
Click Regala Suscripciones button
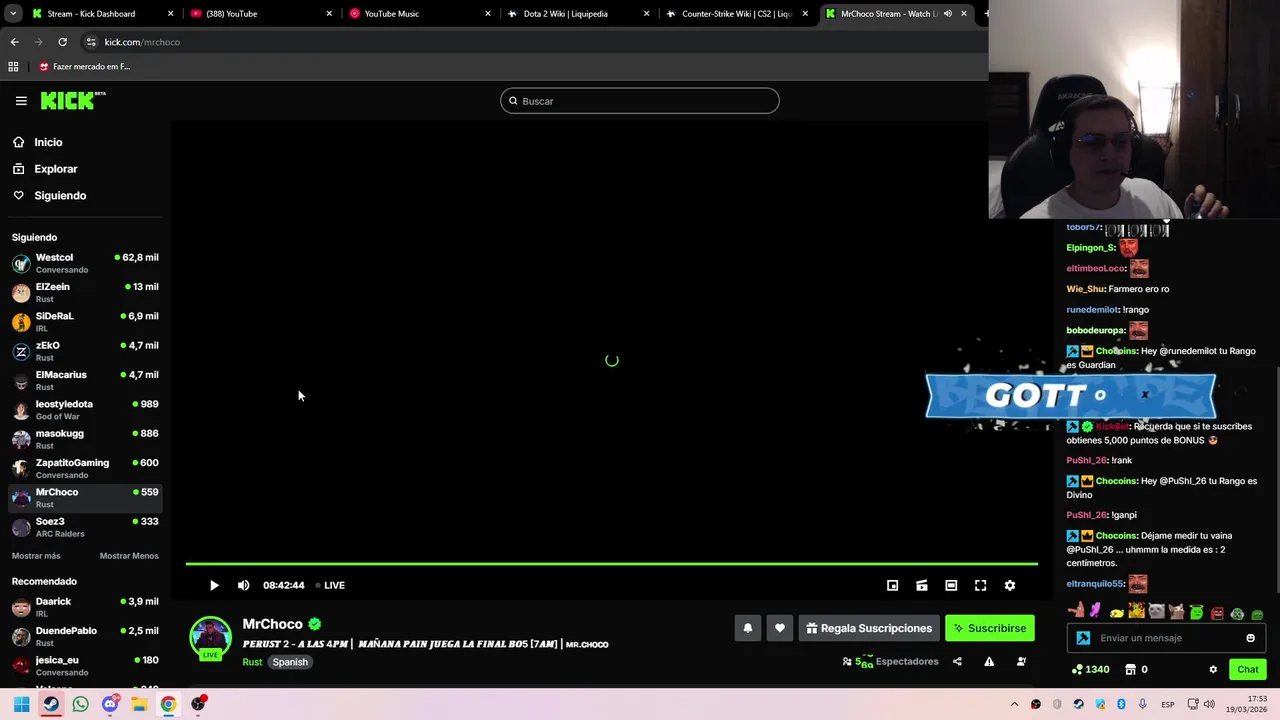[869, 628]
